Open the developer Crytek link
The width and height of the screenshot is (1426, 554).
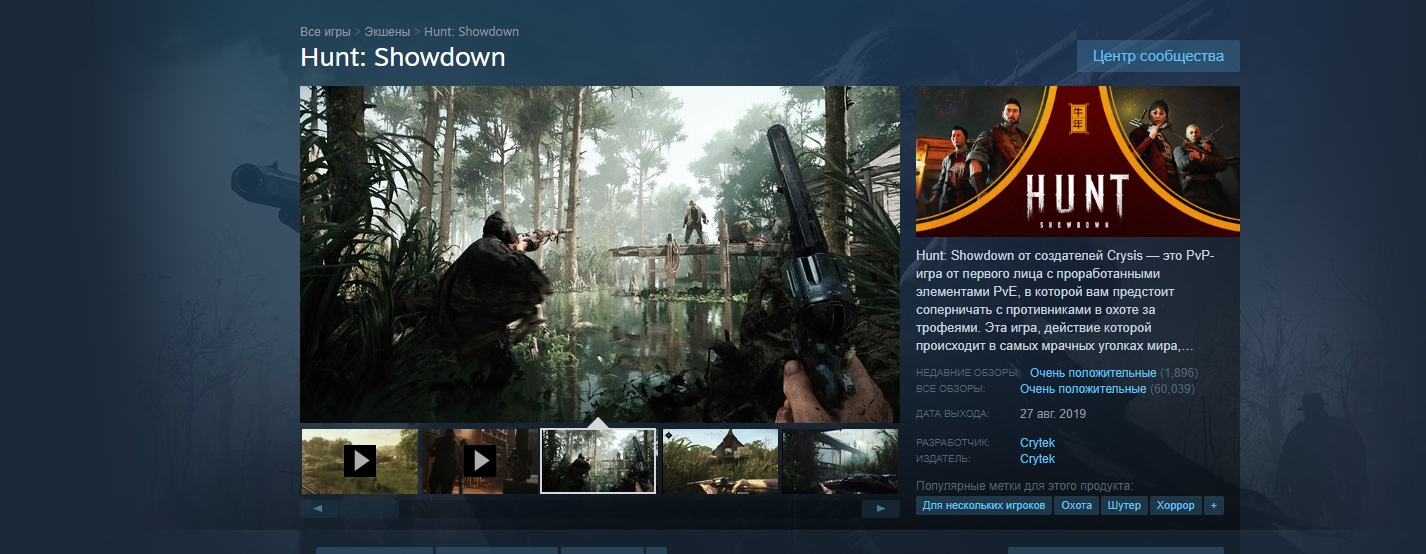click(x=1037, y=443)
